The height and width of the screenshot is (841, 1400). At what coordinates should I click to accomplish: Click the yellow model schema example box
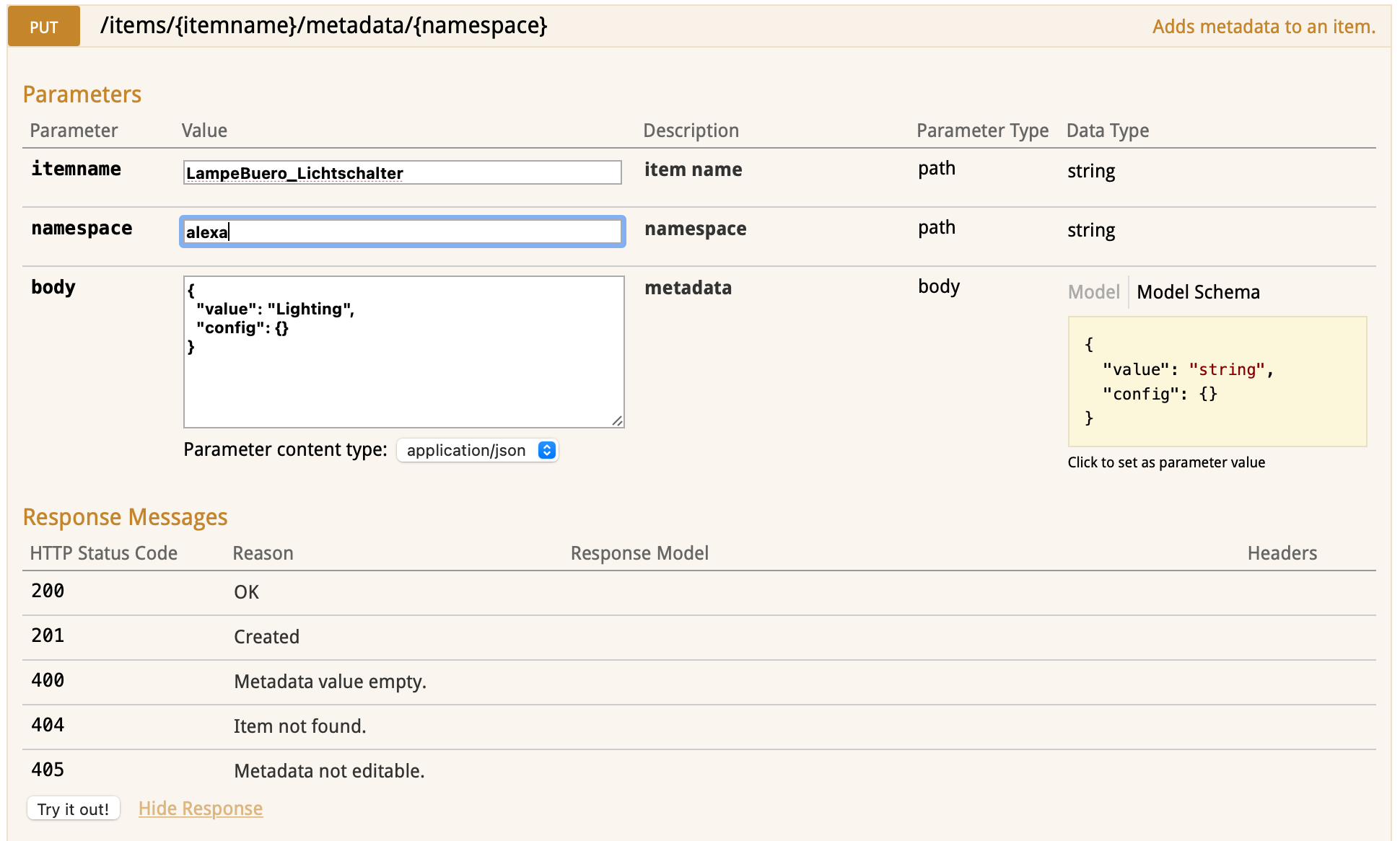coord(1217,382)
